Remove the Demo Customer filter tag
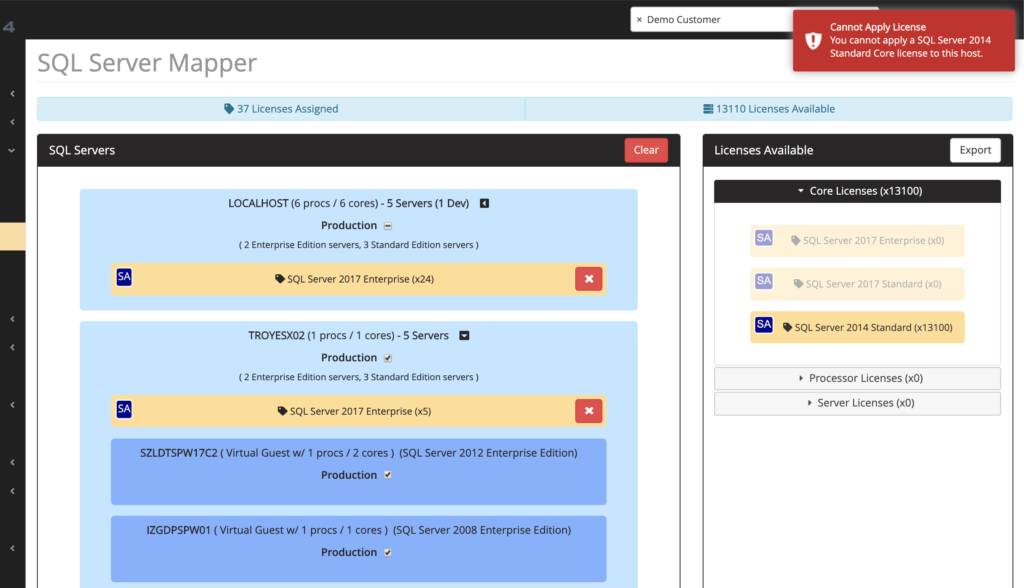Screen dimensions: 1024x588 pos(641,18)
